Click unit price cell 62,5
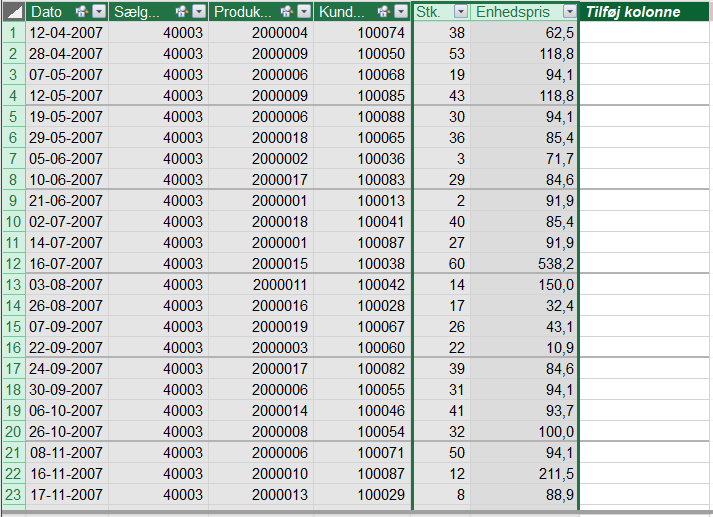Image resolution: width=713 pixels, height=517 pixels. (524, 33)
